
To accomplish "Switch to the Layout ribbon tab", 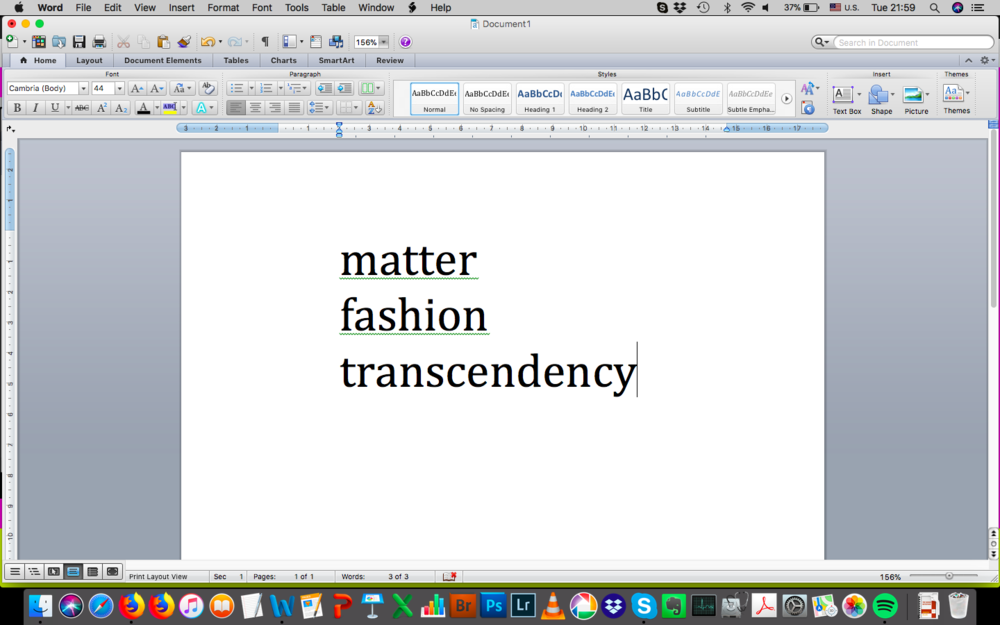I will [x=89, y=60].
